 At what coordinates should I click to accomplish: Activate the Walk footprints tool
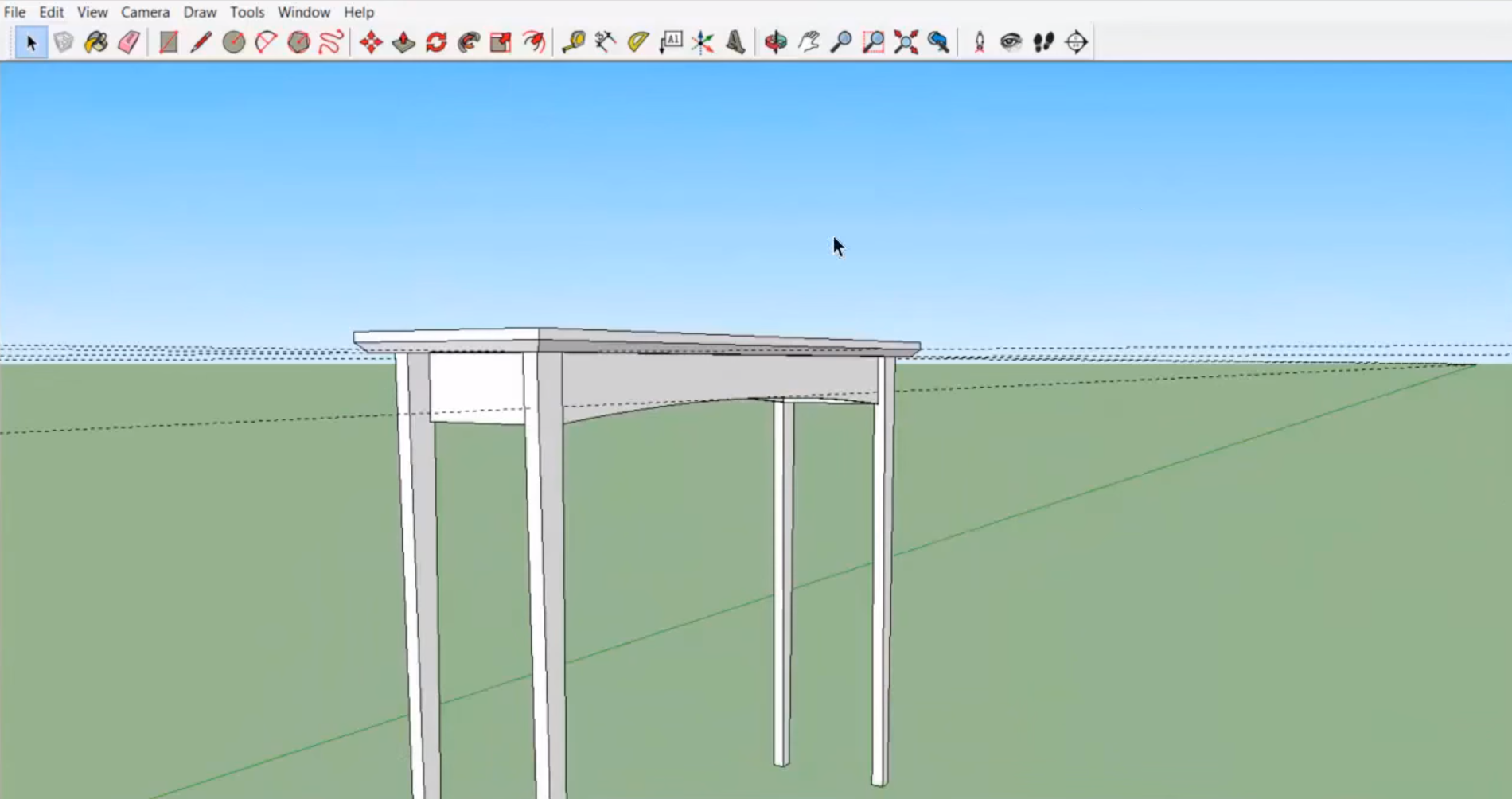pyautogui.click(x=1043, y=42)
